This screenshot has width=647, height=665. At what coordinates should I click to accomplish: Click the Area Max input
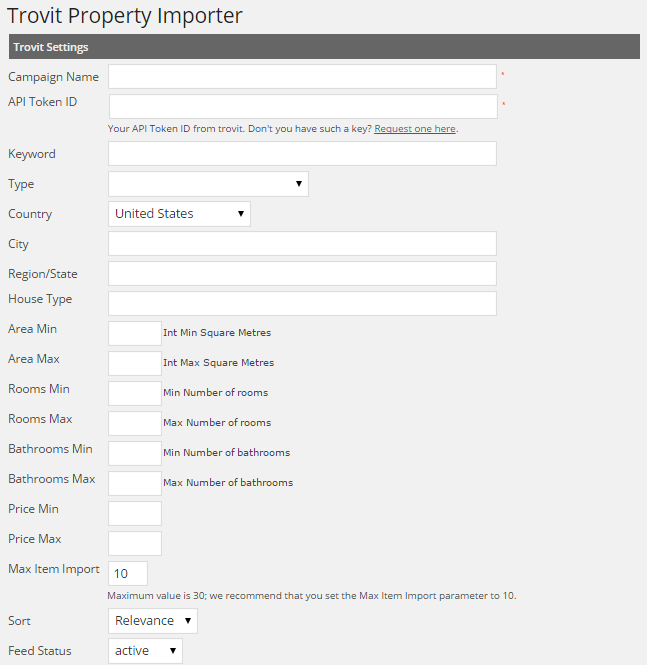click(135, 364)
